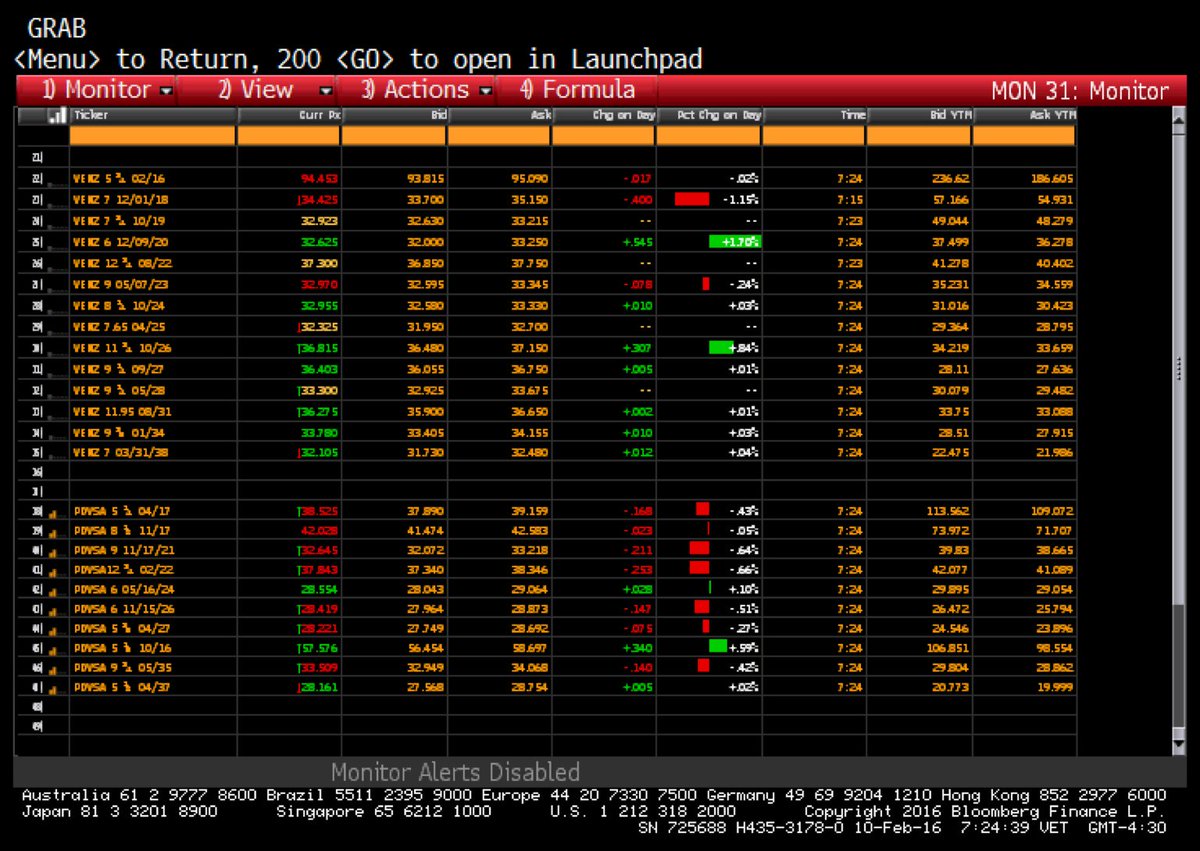This screenshot has height=851, width=1200.
Task: Click the ask value 95.090
Action: [532, 178]
